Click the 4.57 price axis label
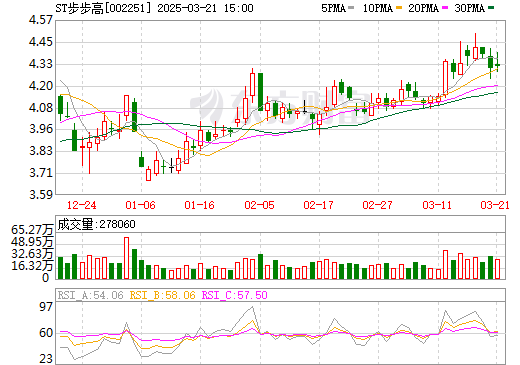Viewport: 520px width, 365px height. [x=41, y=20]
